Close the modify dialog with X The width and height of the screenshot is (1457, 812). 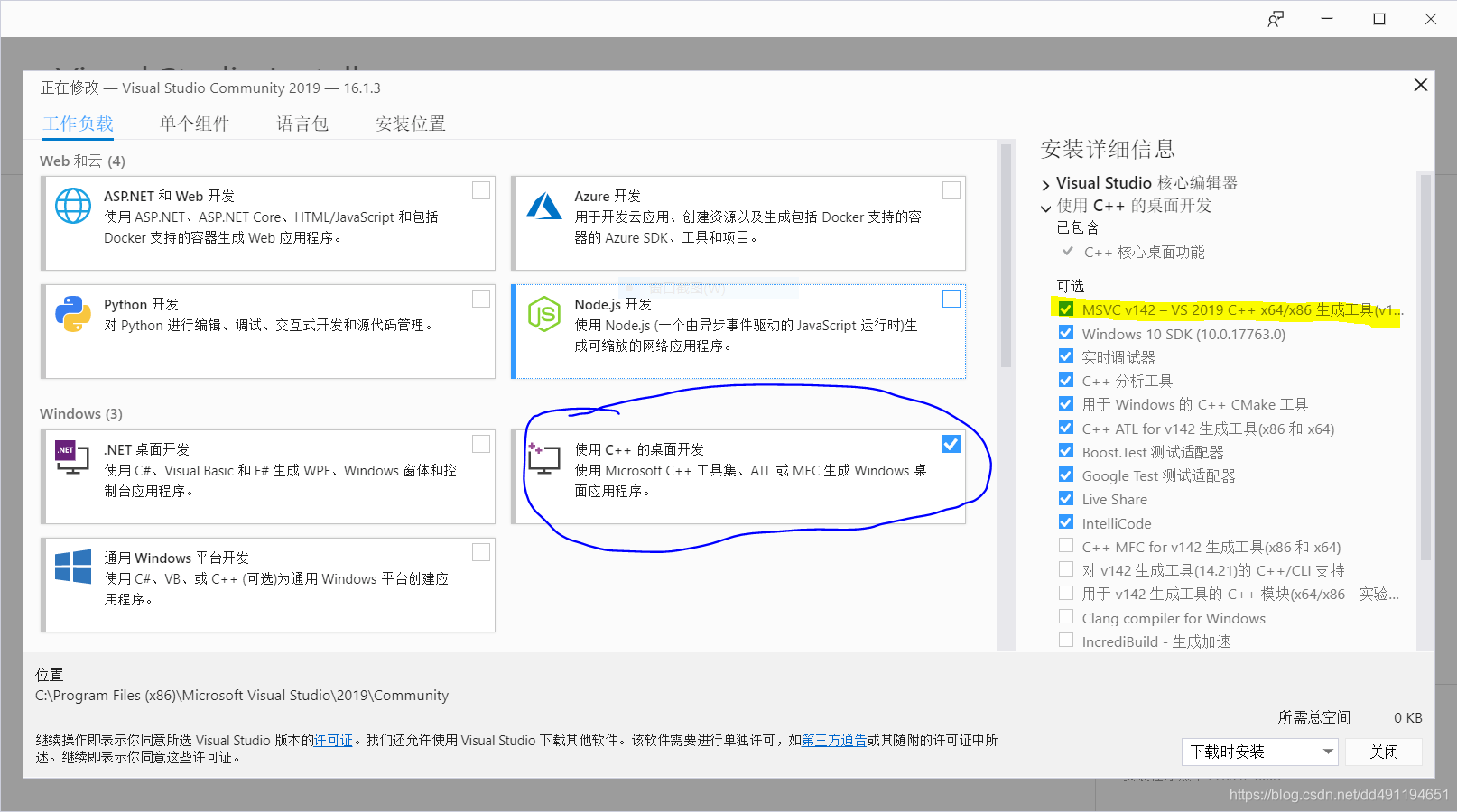point(1420,85)
